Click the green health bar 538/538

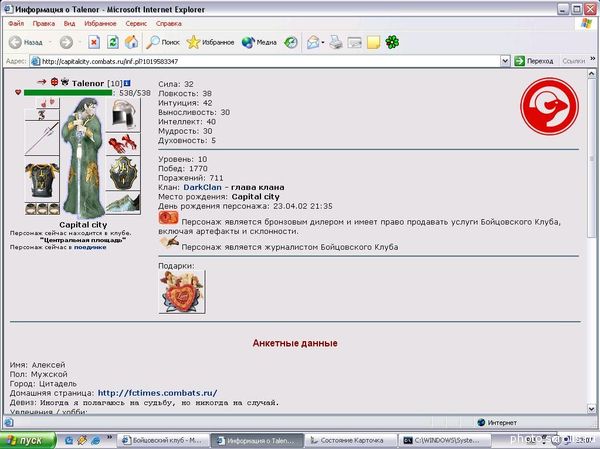68,93
